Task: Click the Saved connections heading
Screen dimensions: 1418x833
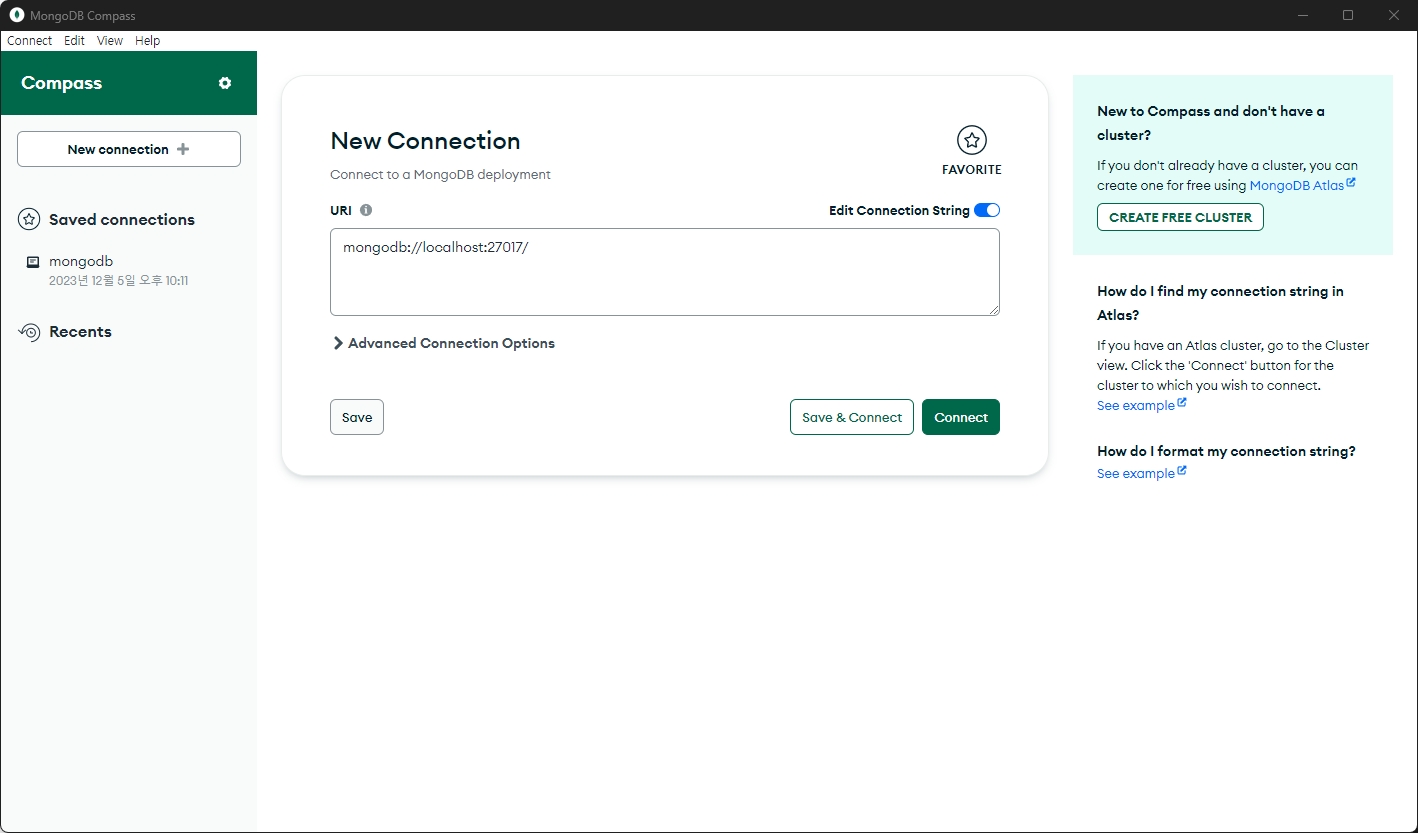Action: tap(122, 220)
